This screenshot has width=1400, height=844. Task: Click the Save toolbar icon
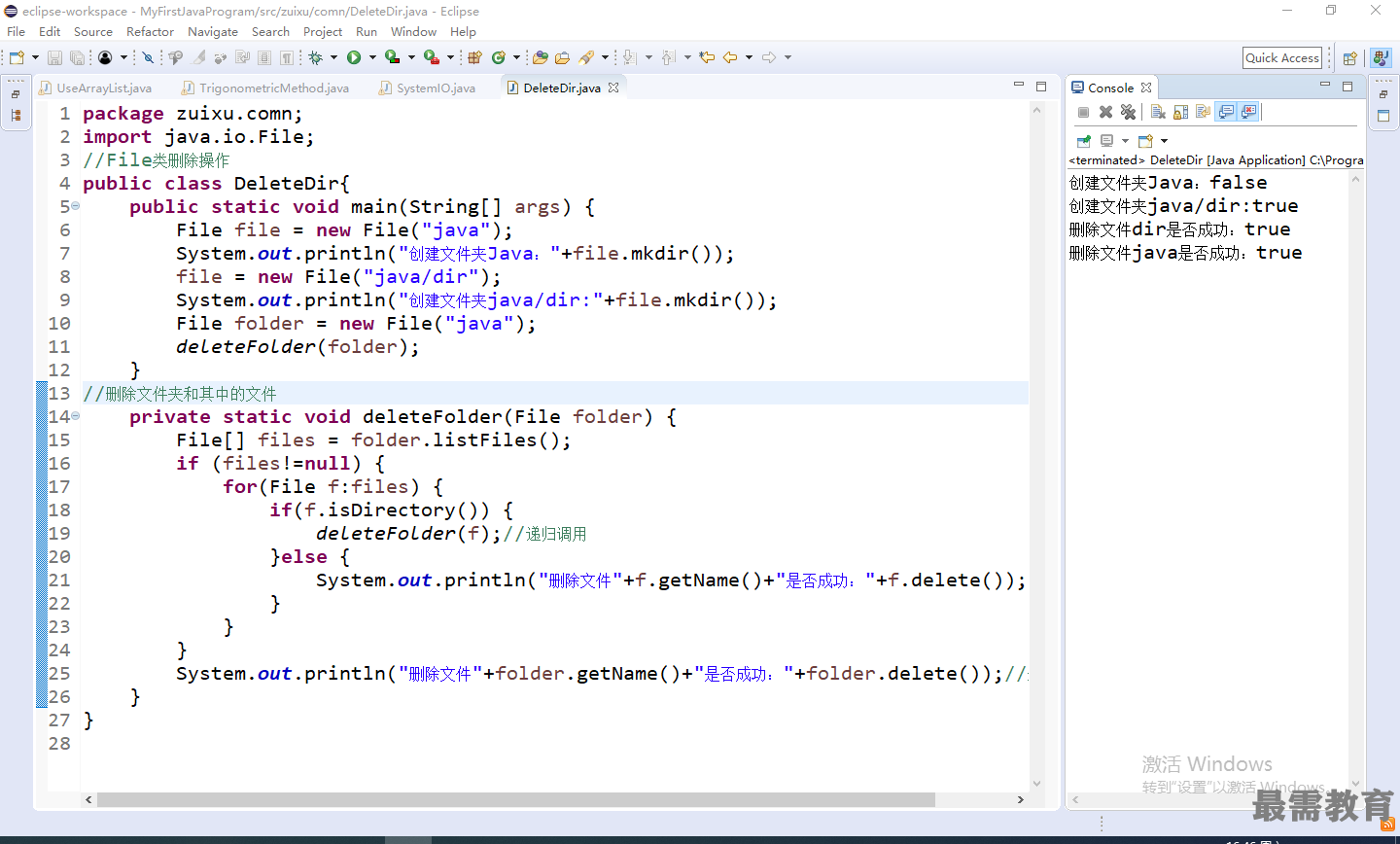[x=54, y=57]
